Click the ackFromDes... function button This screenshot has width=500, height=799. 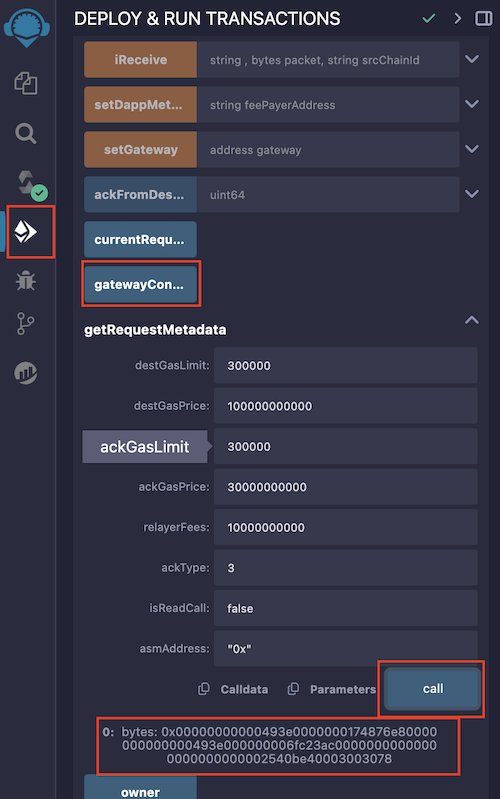tap(141, 194)
